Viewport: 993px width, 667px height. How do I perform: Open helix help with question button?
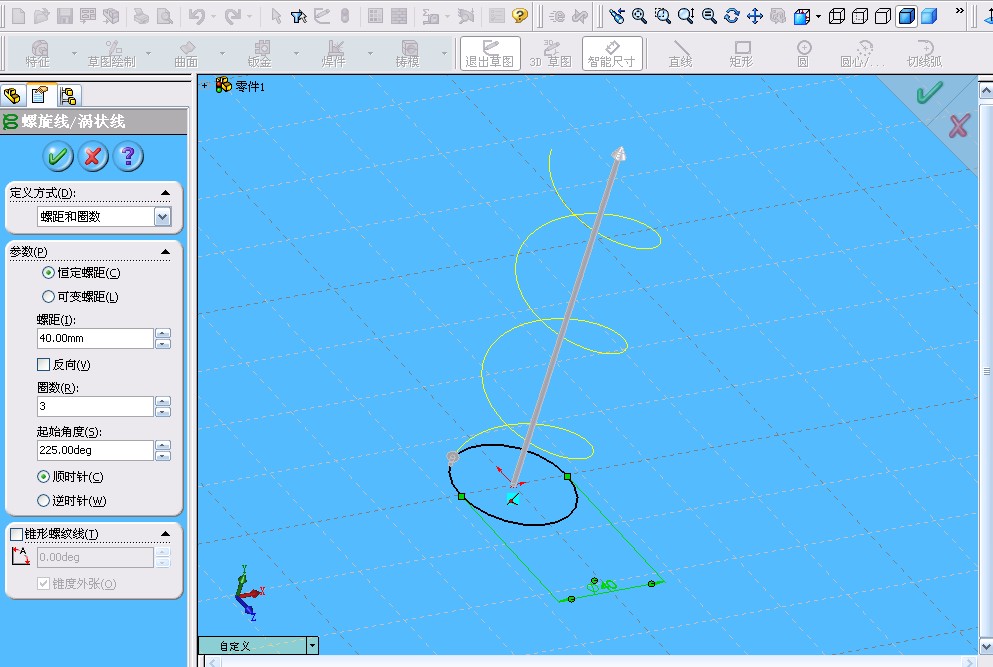coord(128,156)
